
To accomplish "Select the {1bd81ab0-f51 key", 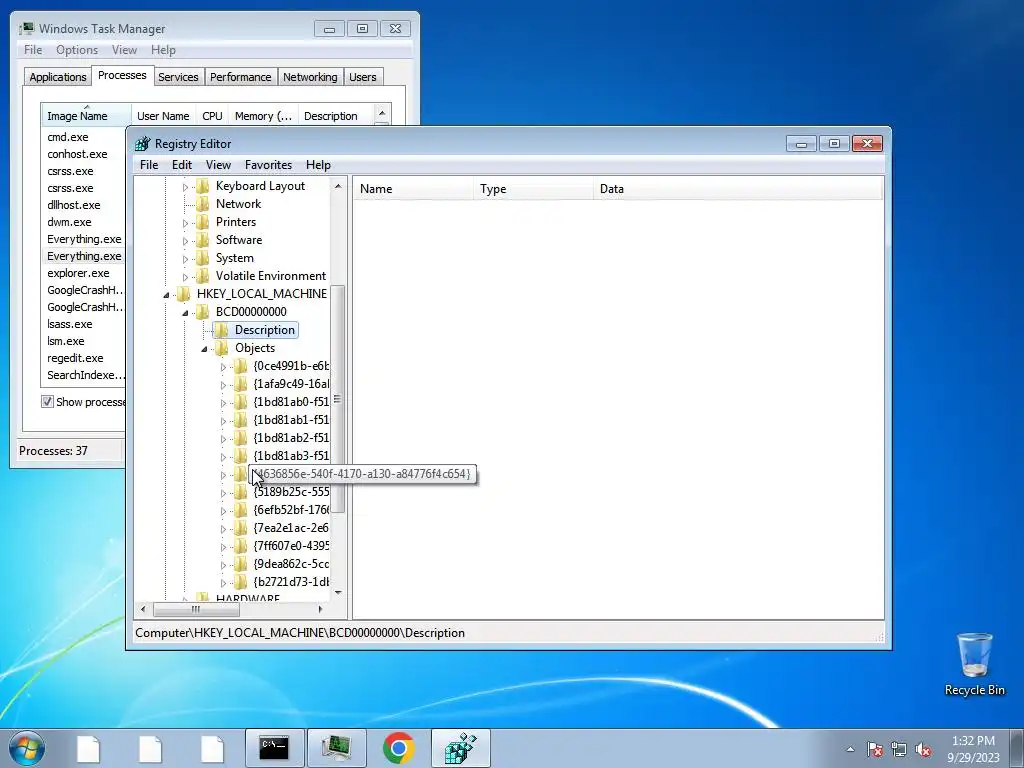I will (291, 402).
